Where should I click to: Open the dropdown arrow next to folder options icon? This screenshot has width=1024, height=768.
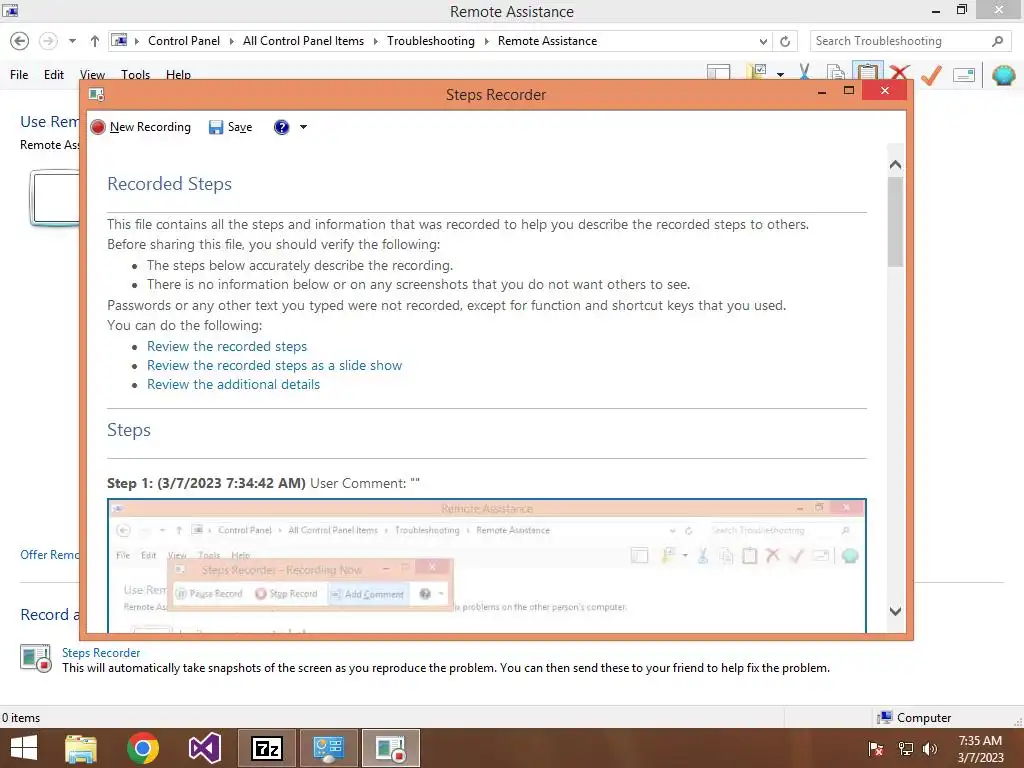coord(780,74)
